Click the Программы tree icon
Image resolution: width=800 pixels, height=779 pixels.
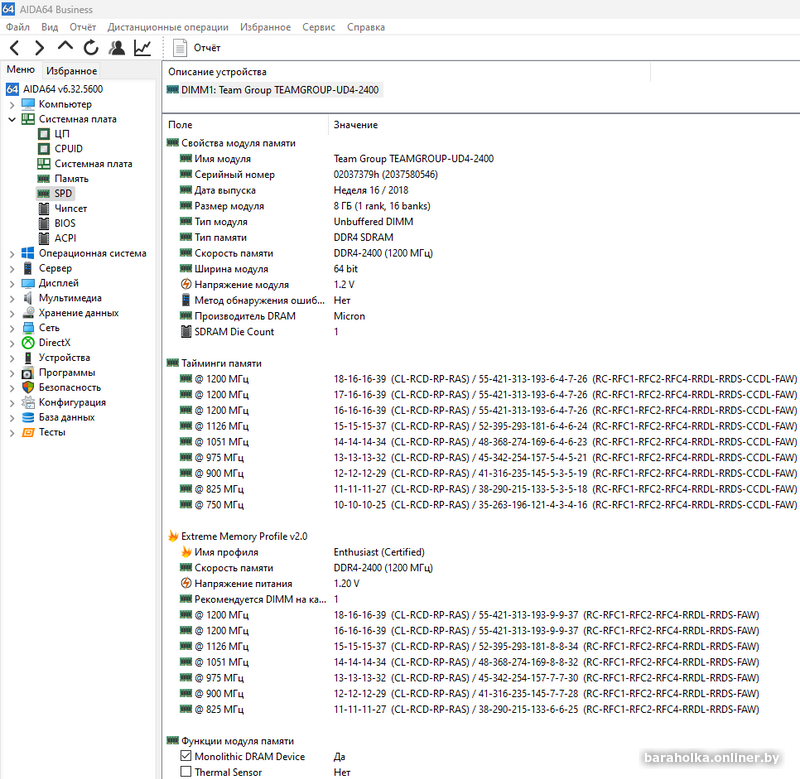point(28,373)
